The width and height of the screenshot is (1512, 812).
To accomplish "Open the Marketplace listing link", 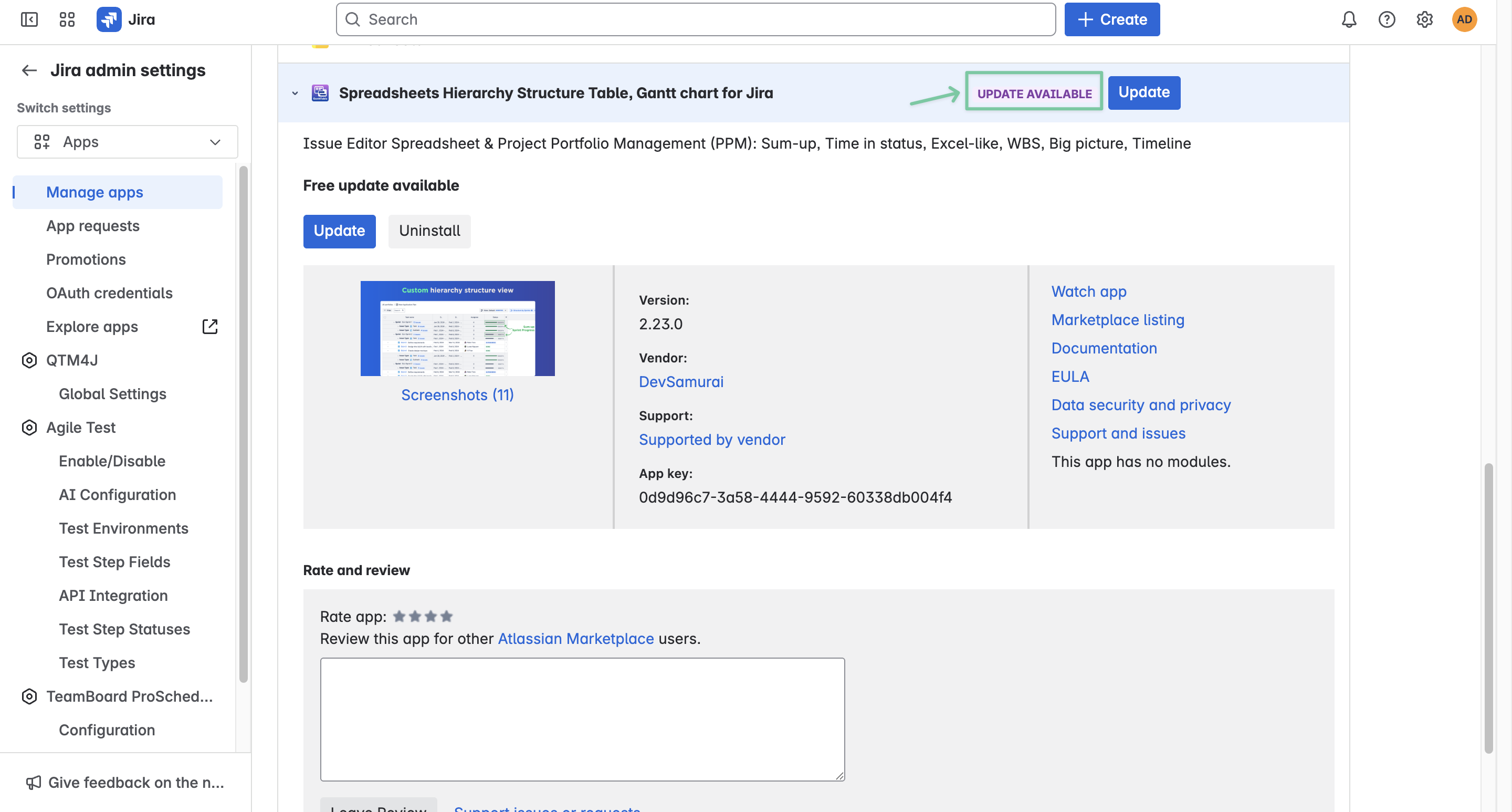I will [1118, 320].
